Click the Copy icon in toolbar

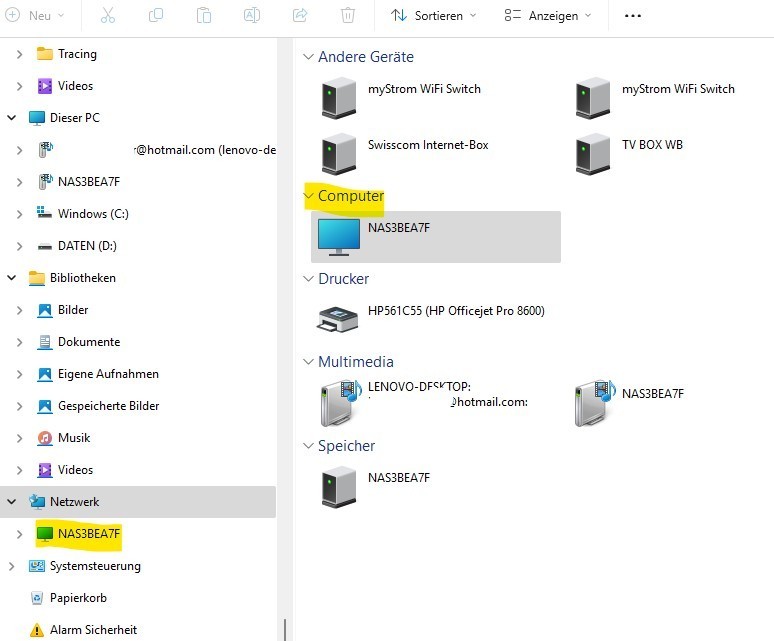point(155,15)
